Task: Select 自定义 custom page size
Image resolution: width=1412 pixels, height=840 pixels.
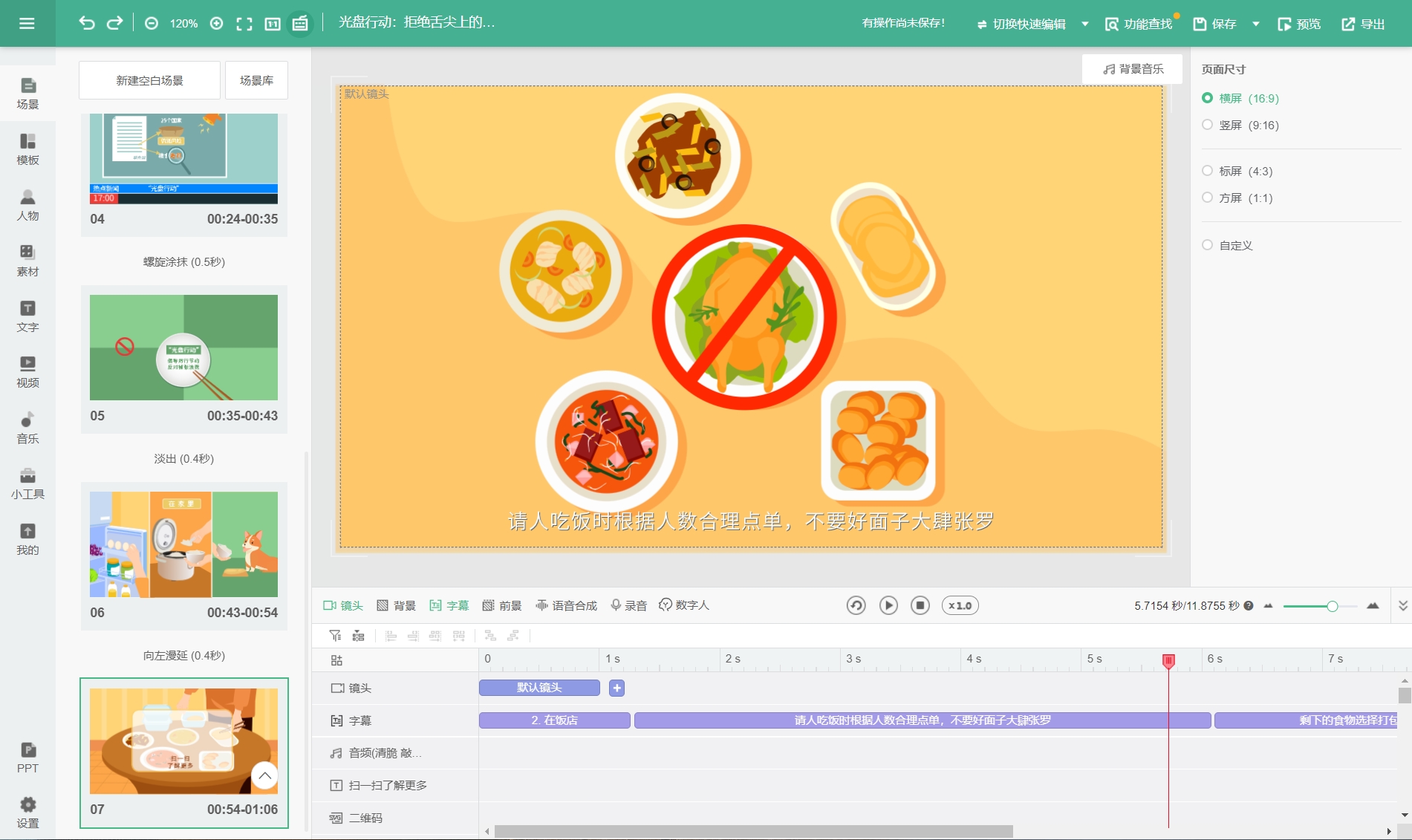Action: [1228, 245]
